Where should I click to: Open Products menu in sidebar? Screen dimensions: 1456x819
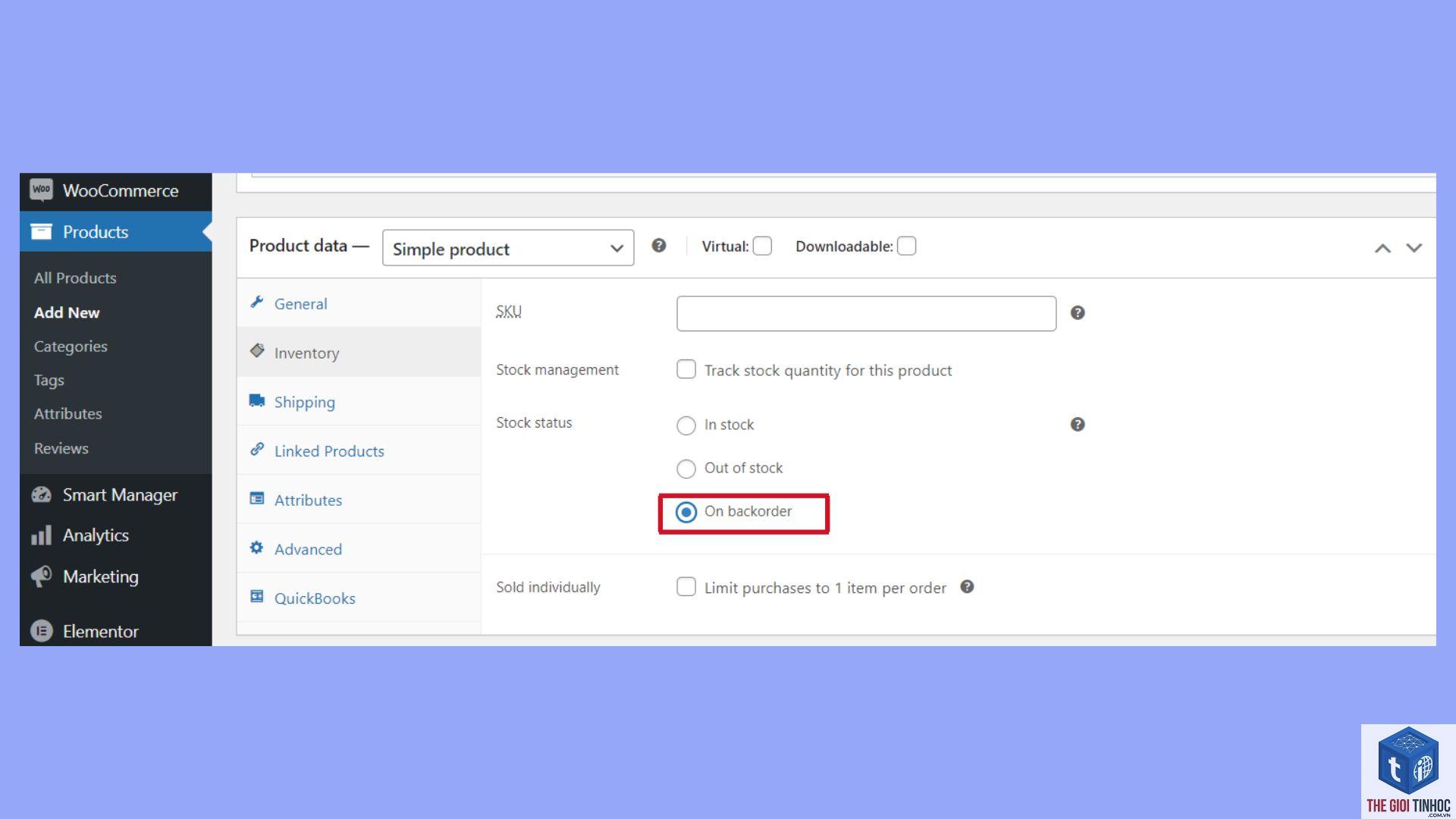tap(116, 231)
